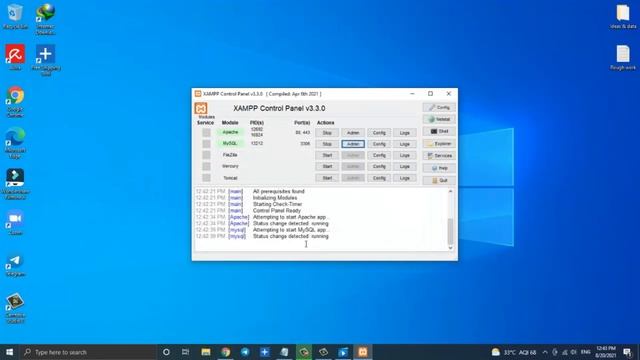Click the Cortana circle in taskbar
640x360 pixels.
point(166,352)
